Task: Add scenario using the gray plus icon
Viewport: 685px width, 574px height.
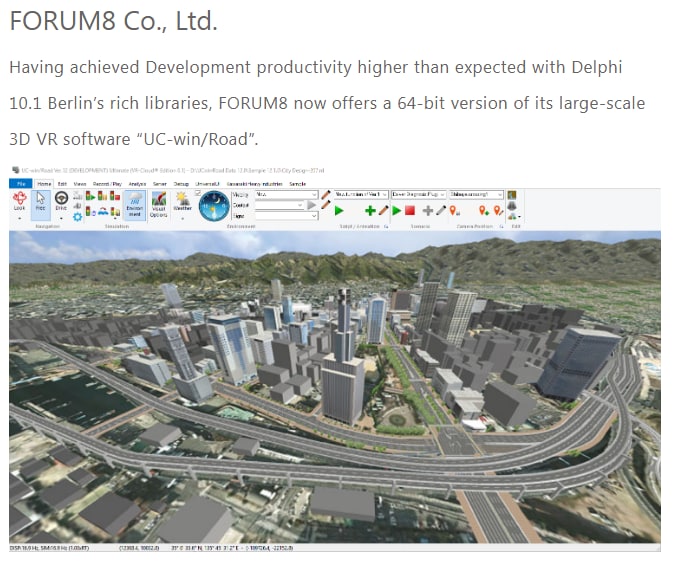Action: click(x=428, y=211)
